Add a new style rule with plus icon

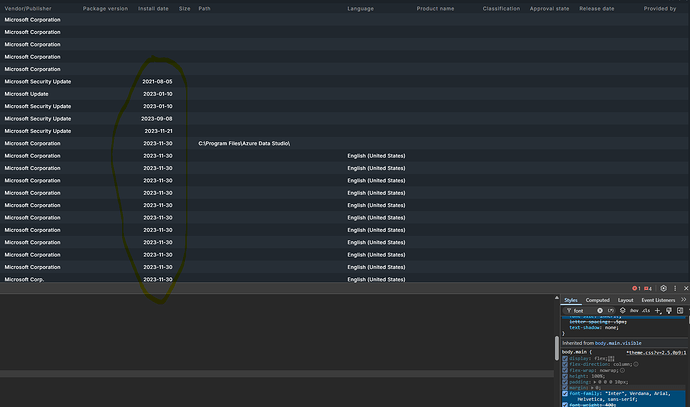(x=658, y=311)
